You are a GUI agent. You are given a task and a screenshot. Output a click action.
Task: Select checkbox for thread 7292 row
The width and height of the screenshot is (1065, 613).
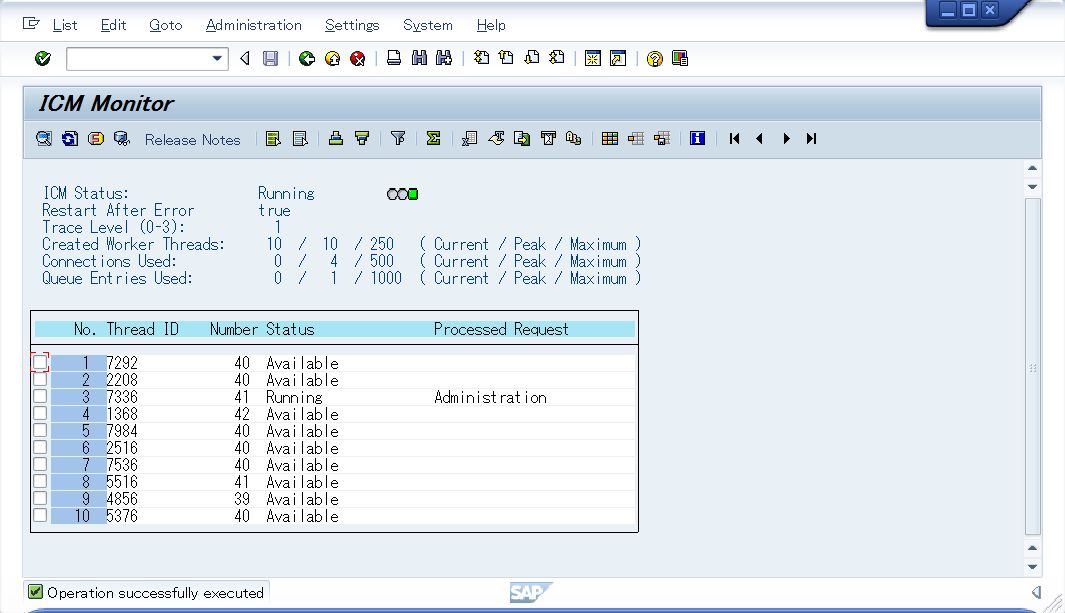[x=40, y=362]
